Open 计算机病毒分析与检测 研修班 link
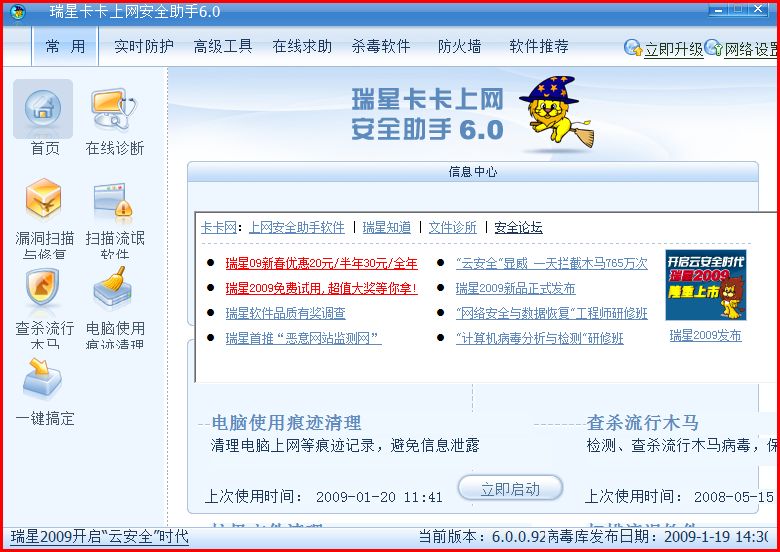Viewport: 780px width, 552px height. [540, 339]
